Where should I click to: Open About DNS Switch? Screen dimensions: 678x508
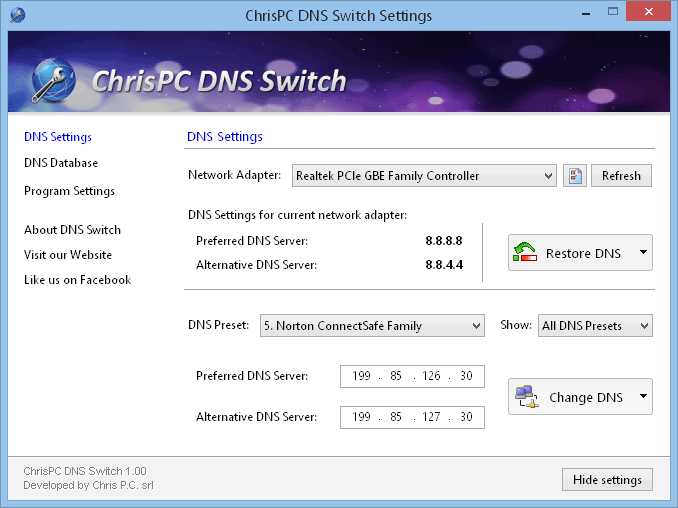point(72,230)
